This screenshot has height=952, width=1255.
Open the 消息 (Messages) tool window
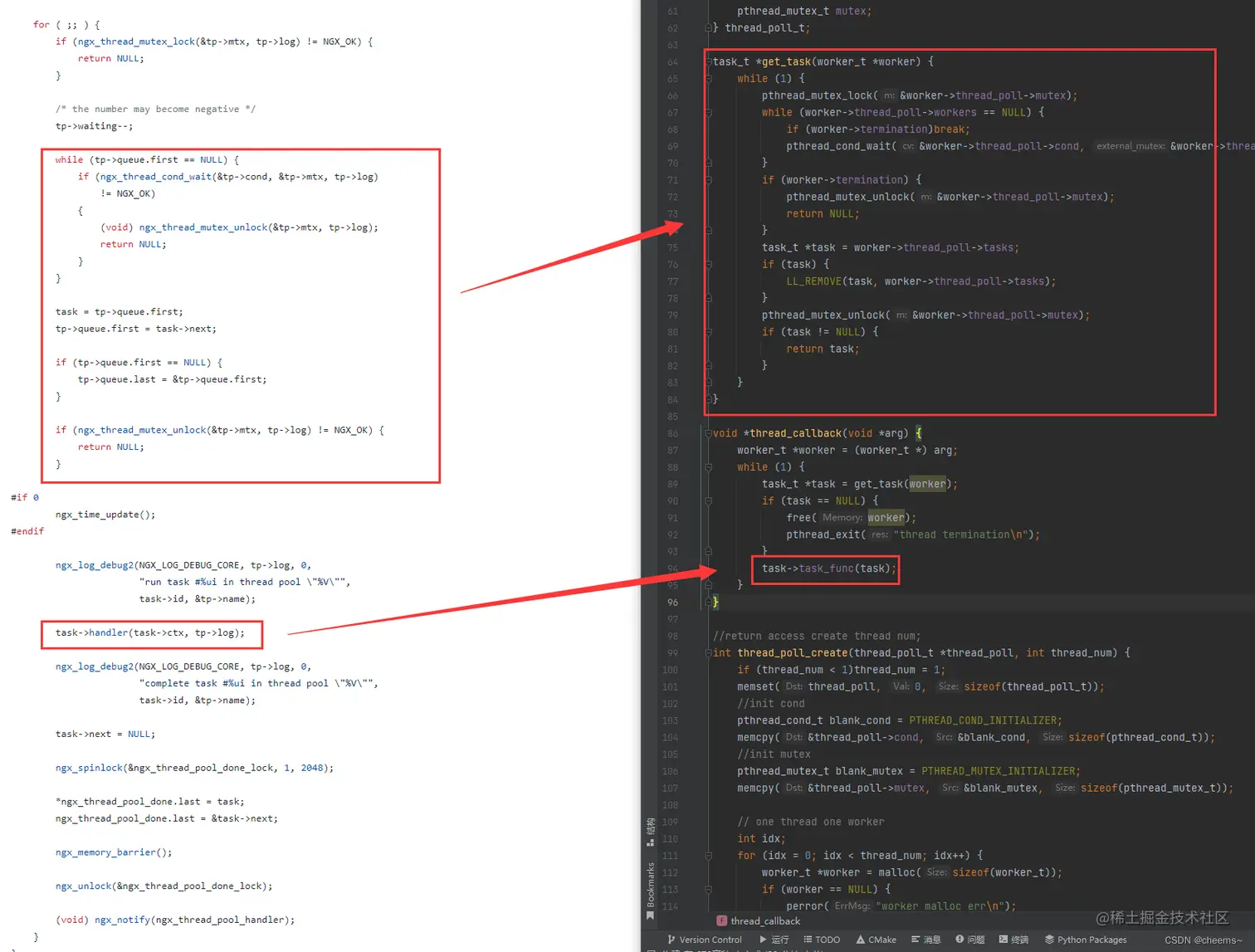[x=925, y=940]
